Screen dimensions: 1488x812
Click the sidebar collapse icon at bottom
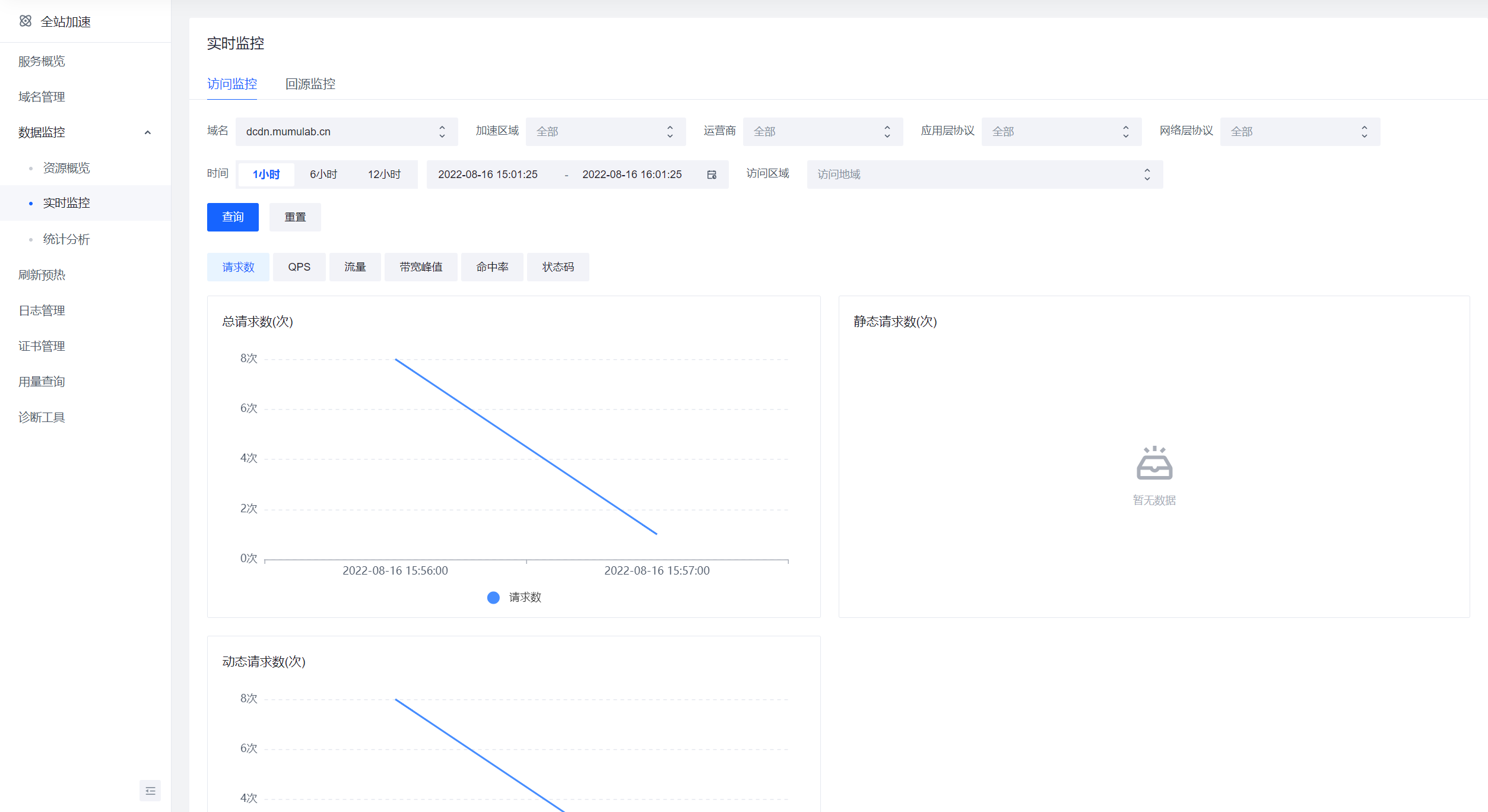150,791
